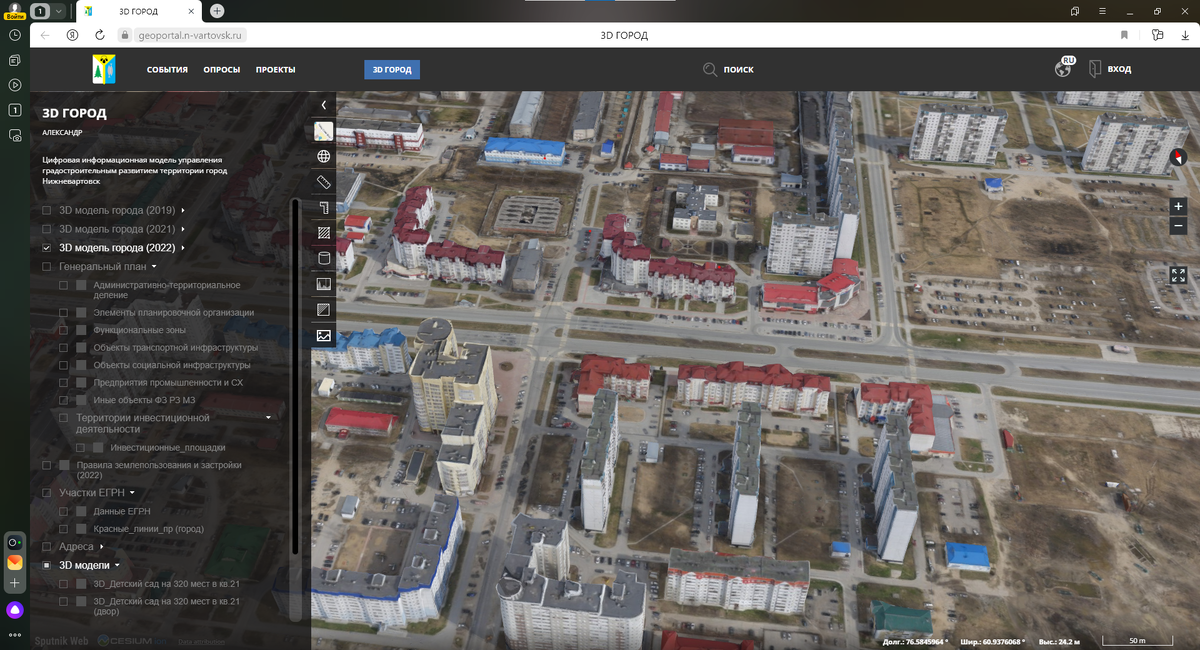Screen dimensions: 1200x650
Task: Open the basemap selector tool icon
Action: [323, 131]
